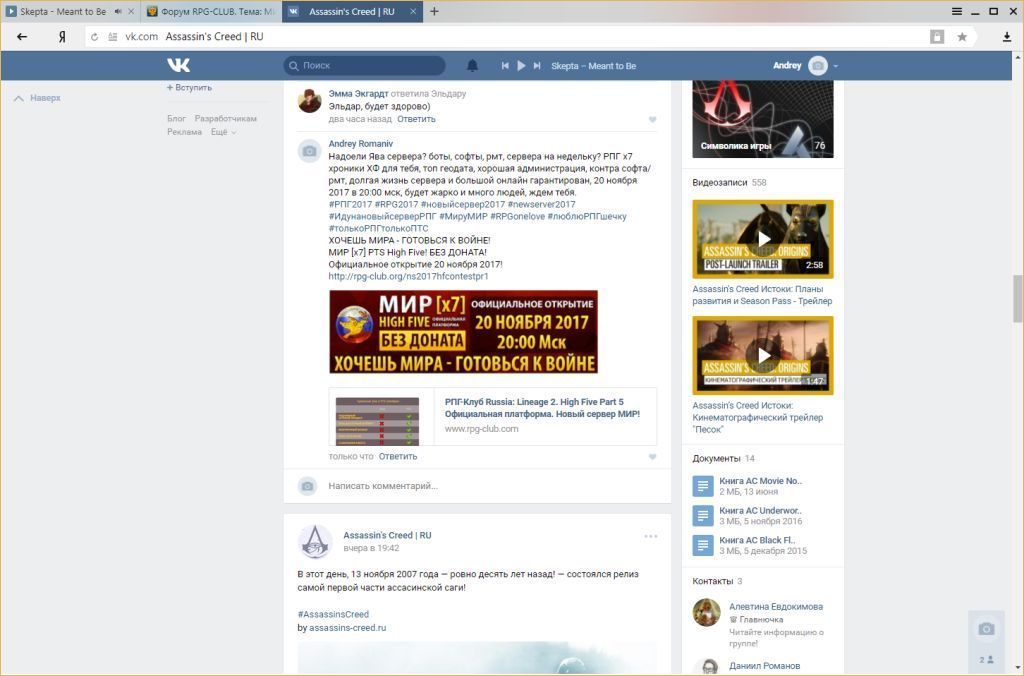The width and height of the screenshot is (1024, 676).
Task: Open Эмма Экгардт profile name
Action: click(x=358, y=93)
